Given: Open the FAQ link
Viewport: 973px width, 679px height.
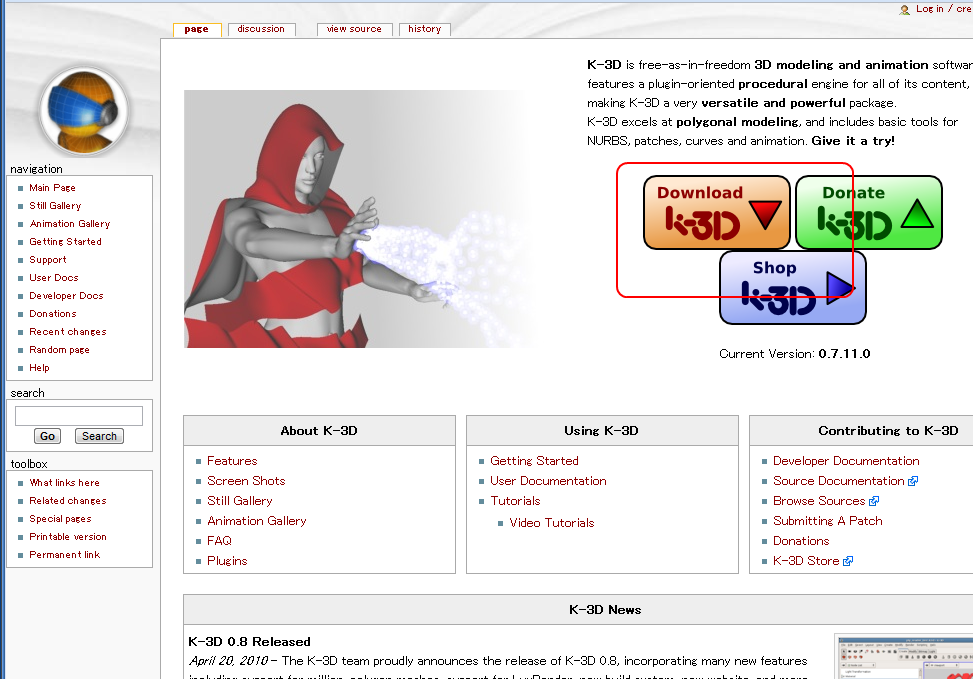Looking at the screenshot, I should point(219,541).
